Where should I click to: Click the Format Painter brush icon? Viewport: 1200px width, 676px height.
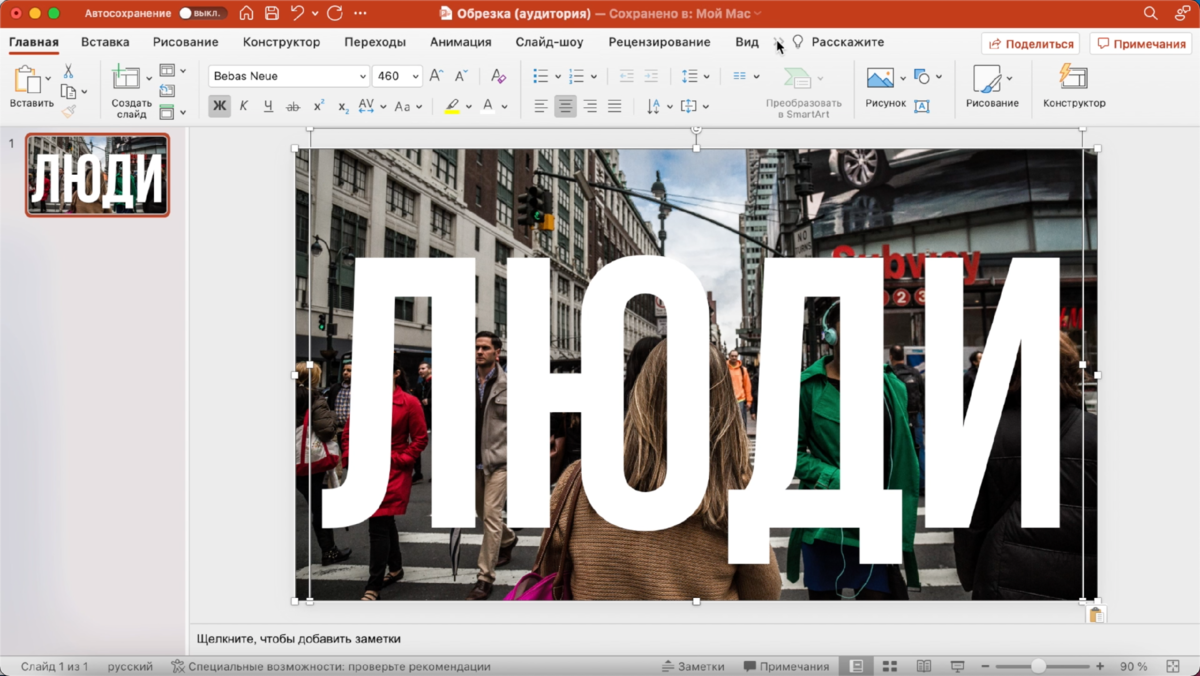tap(69, 112)
